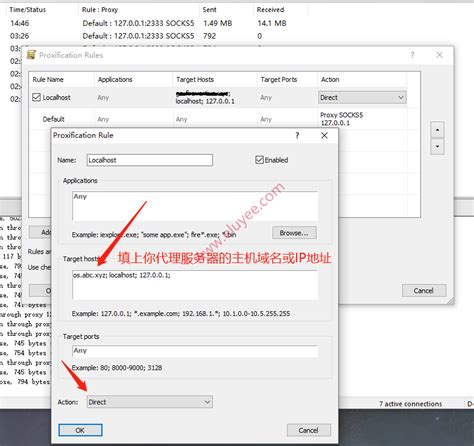Click the Browse... button for applications
The height and width of the screenshot is (446, 474).
click(294, 233)
